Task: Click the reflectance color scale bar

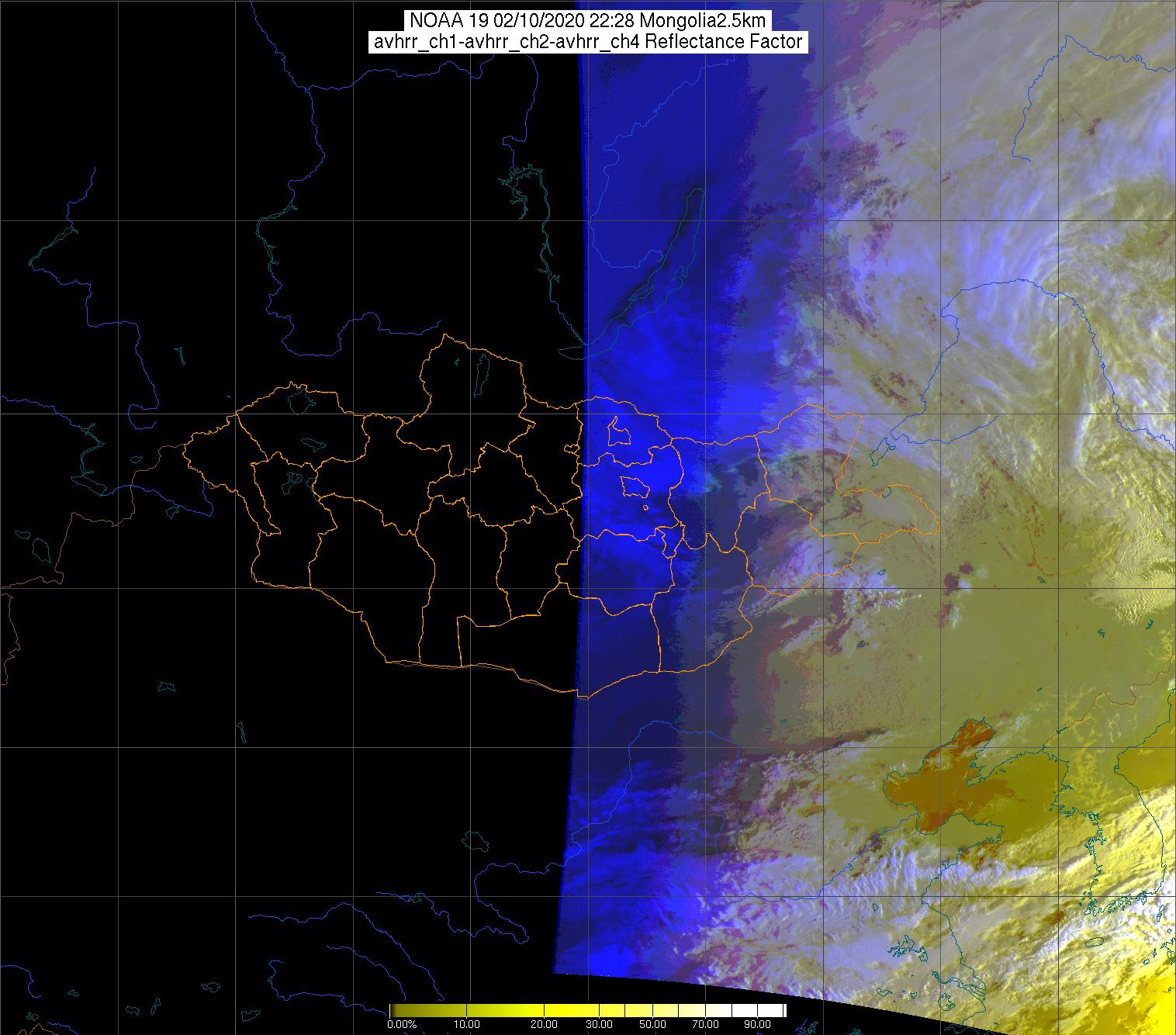Action: (x=588, y=1011)
